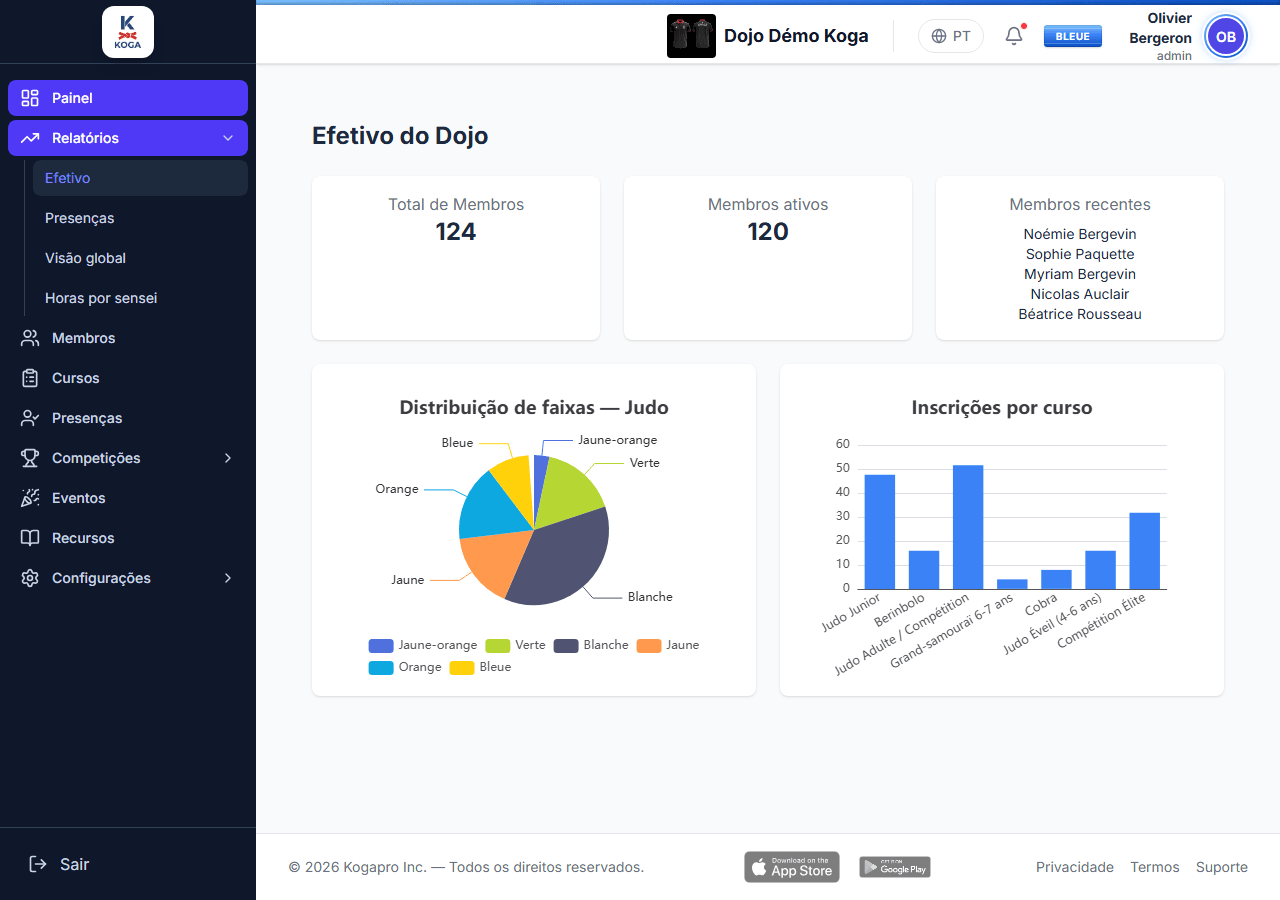Go to Visão global report
Viewport: 1280px width, 900px height.
(140, 258)
